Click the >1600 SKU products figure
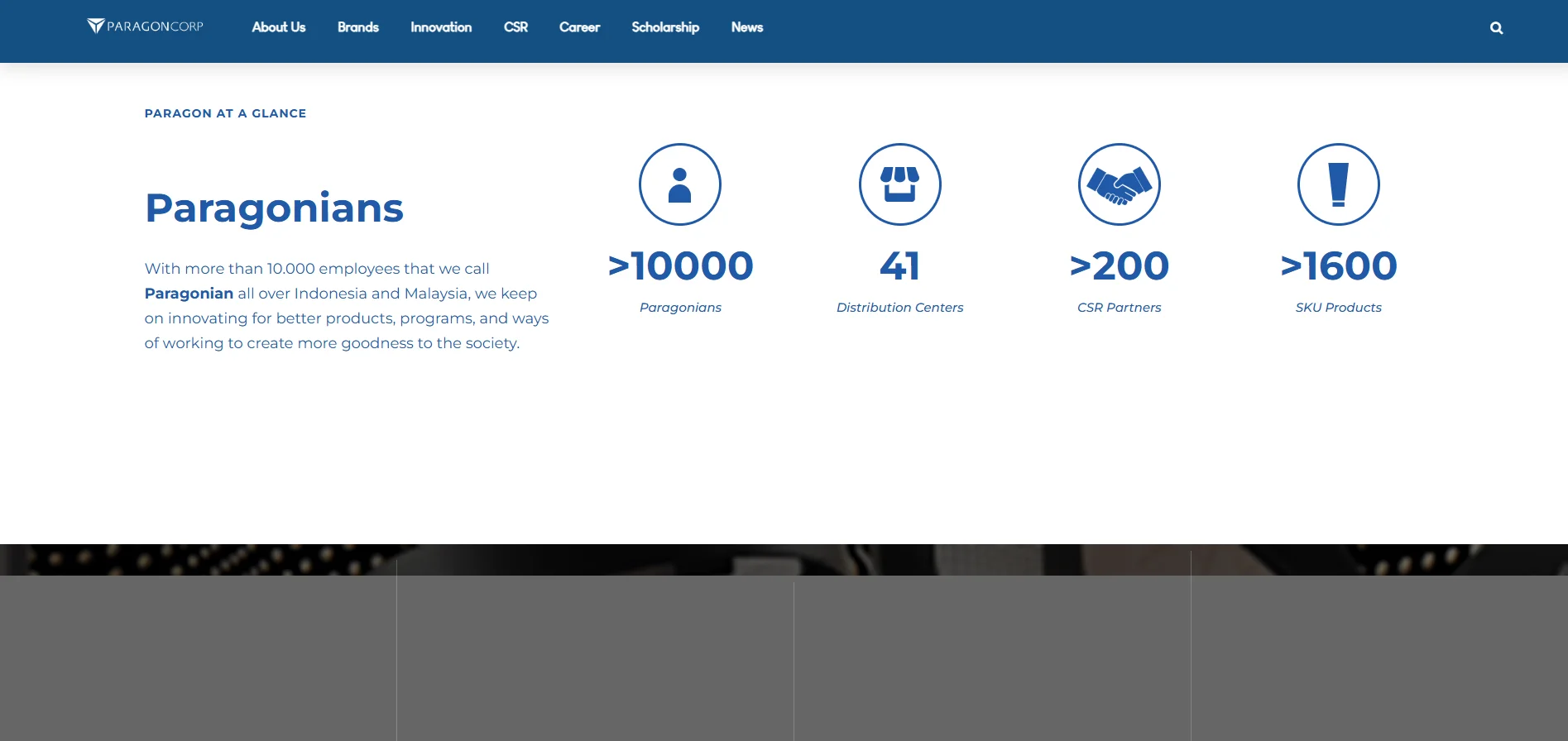Image resolution: width=1568 pixels, height=741 pixels. [x=1338, y=266]
